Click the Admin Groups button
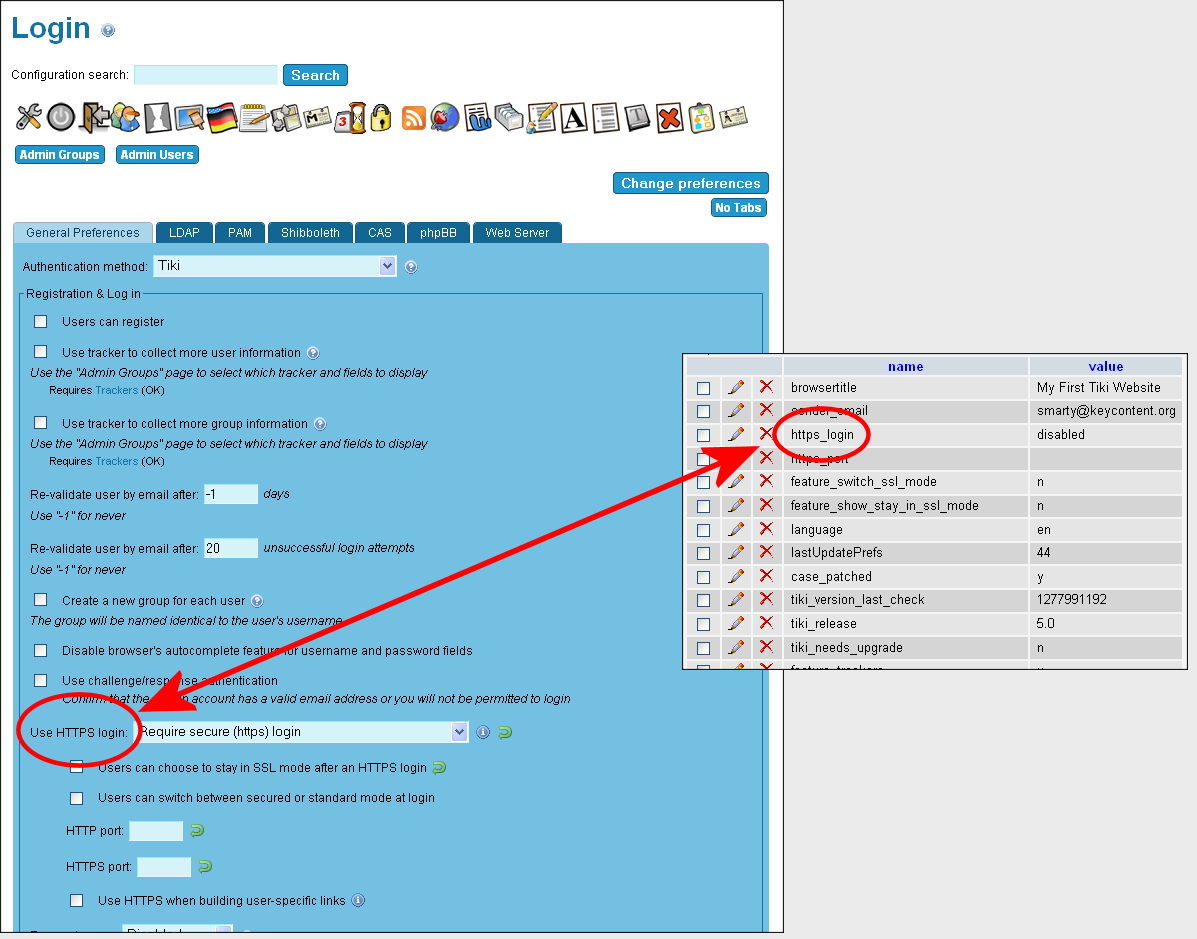This screenshot has height=939, width=1197. coord(60,155)
